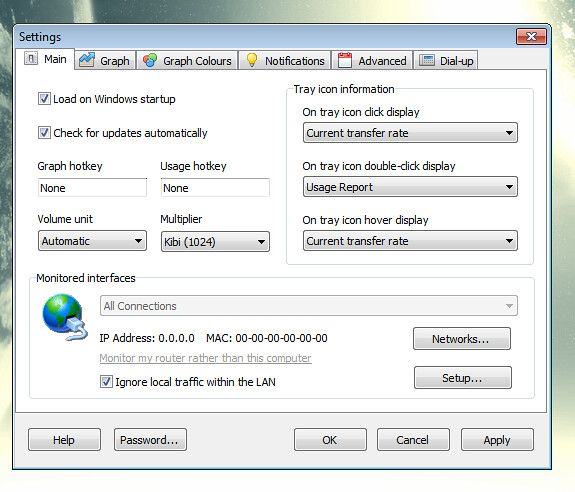
Task: Open the tray icon double-click display dropdown
Action: click(410, 187)
